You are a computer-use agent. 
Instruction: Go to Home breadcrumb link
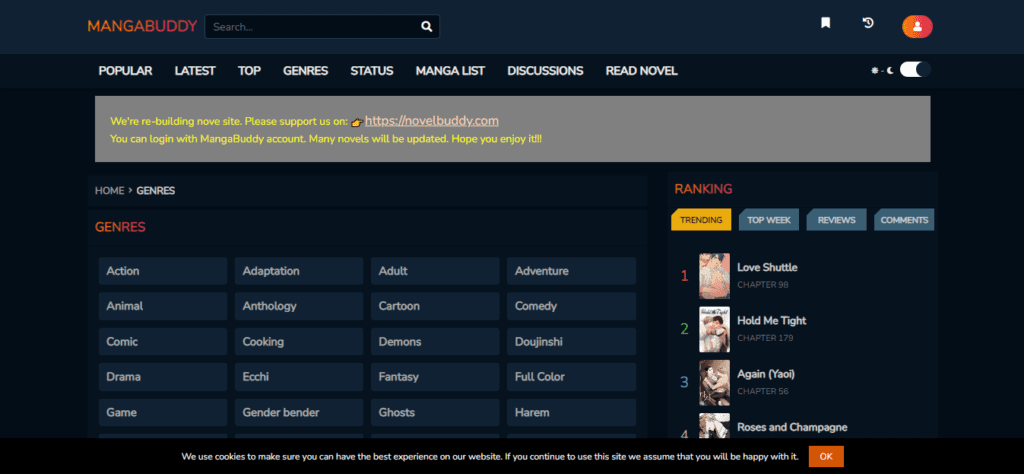(x=109, y=191)
